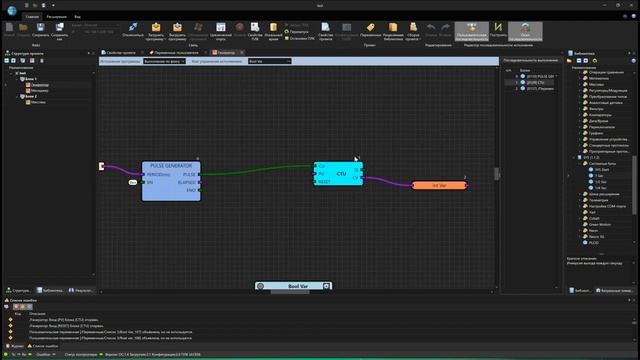
Task: Collapse the test root node
Action: (x=11, y=73)
